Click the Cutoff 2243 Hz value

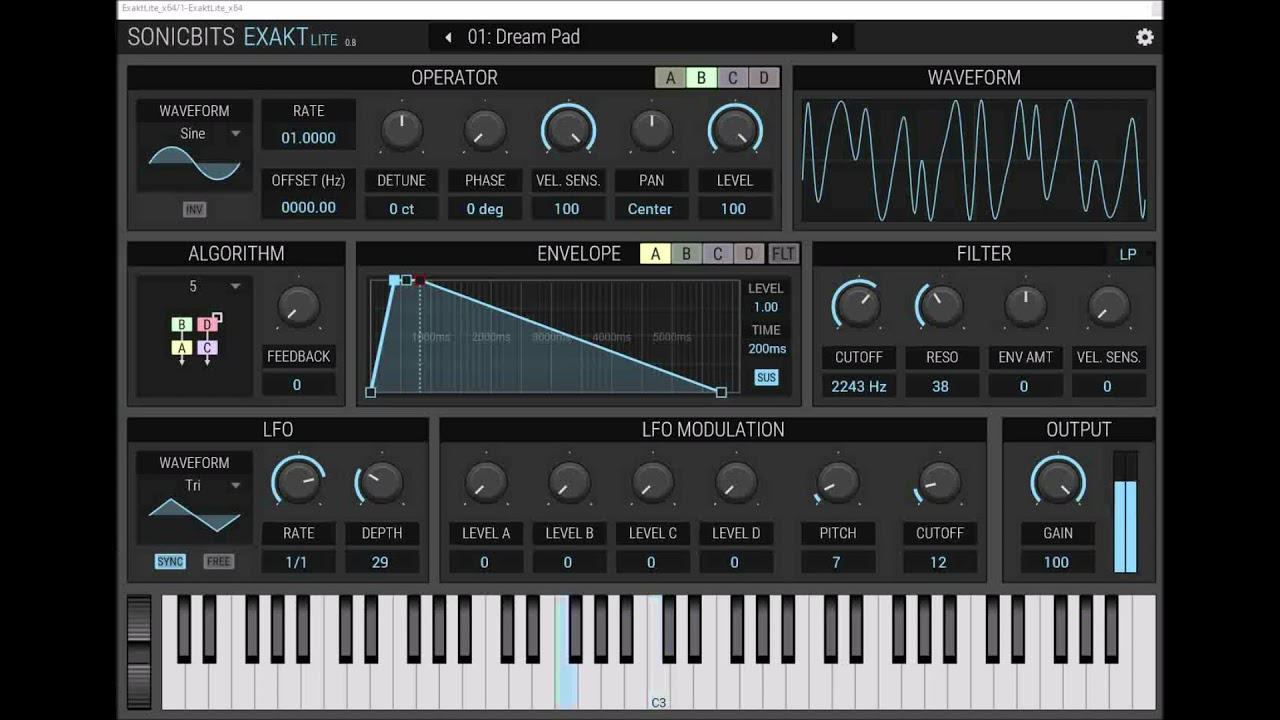(x=858, y=386)
